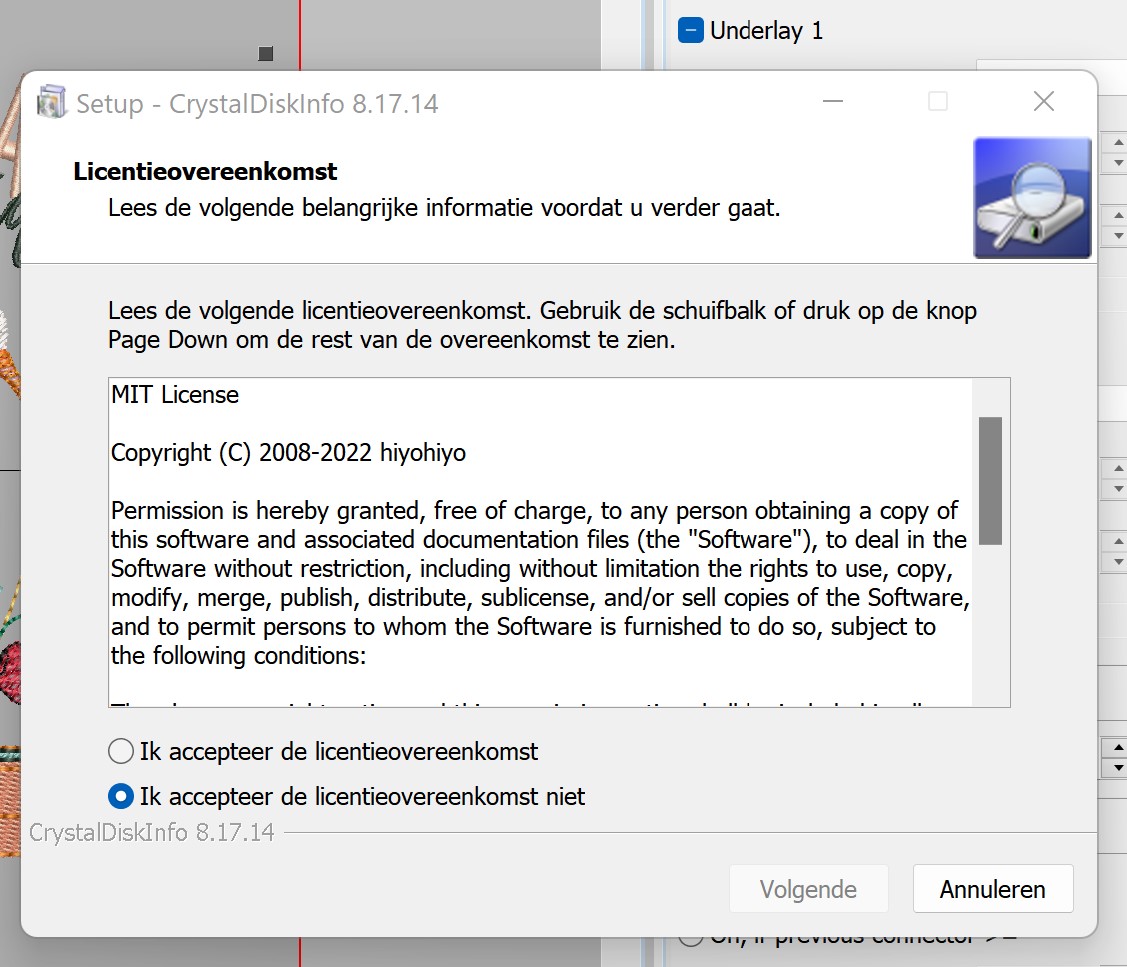
Task: Minimize the Setup window
Action: coord(832,101)
